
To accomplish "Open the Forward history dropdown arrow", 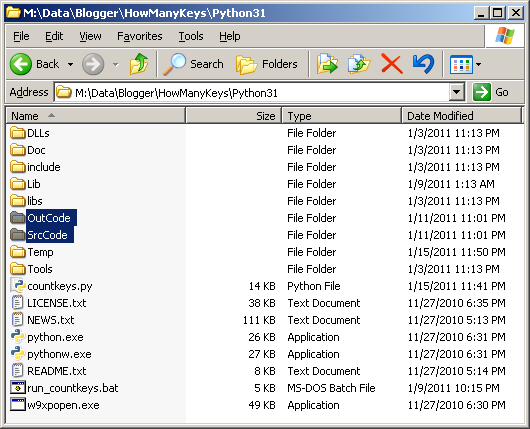I will tap(116, 64).
